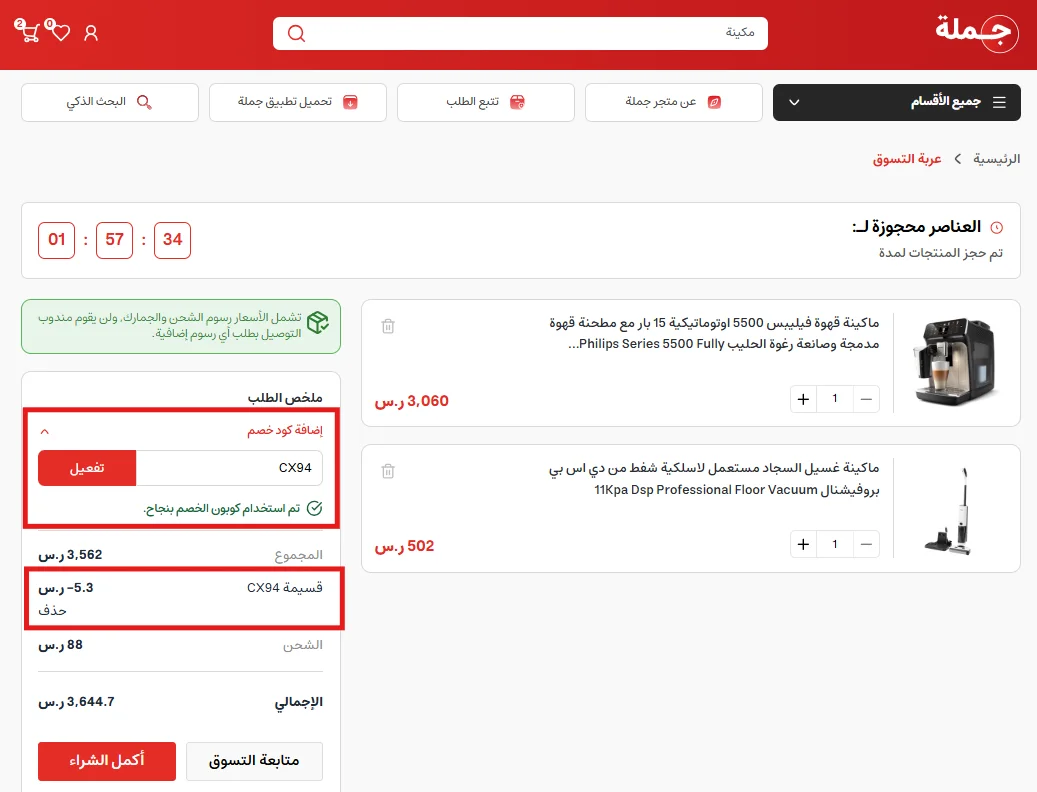The width and height of the screenshot is (1037, 792).
Task: Click the hamburger icon in جميع الأقسام
Action: (x=999, y=102)
